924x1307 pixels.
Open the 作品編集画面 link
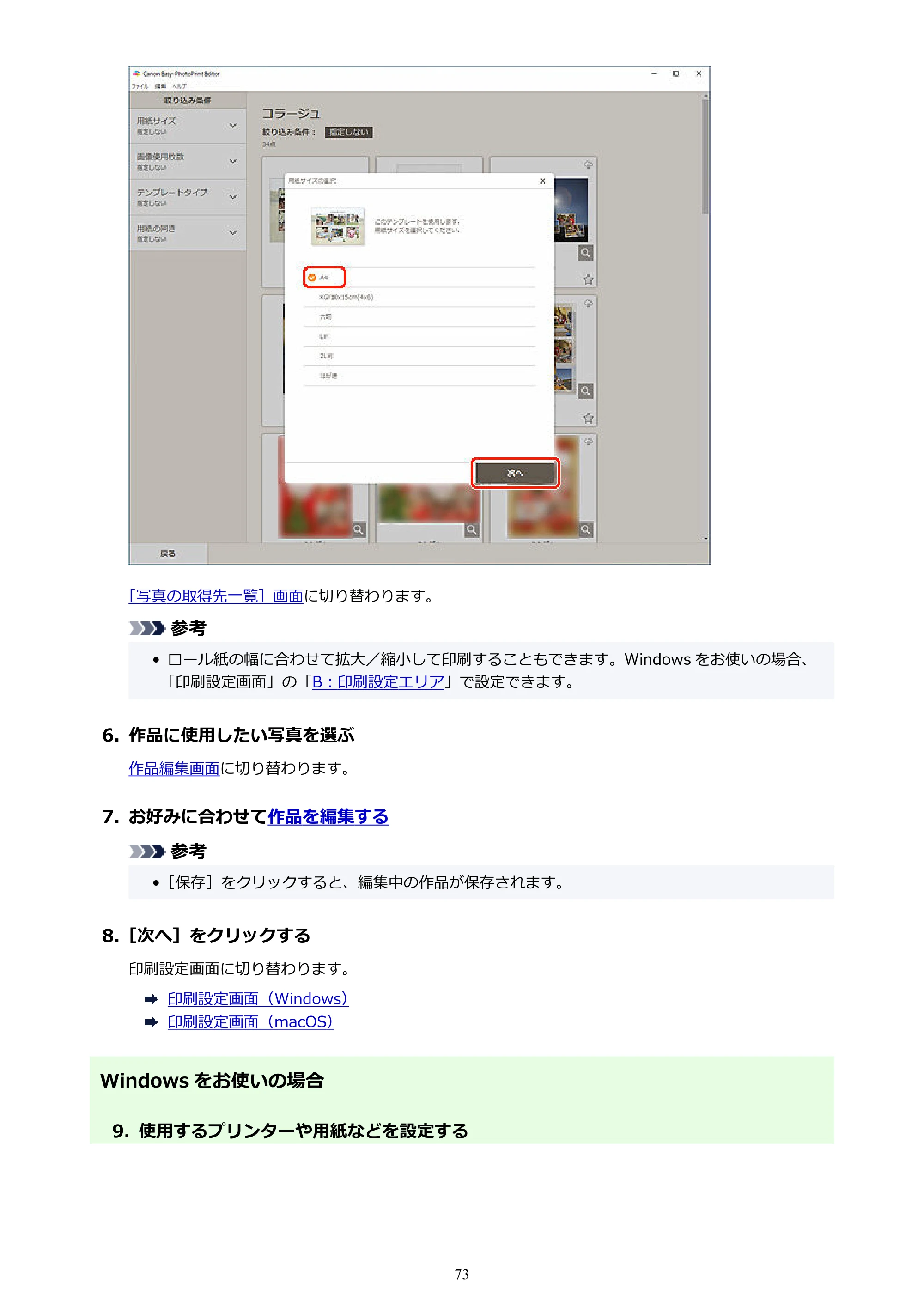click(174, 768)
